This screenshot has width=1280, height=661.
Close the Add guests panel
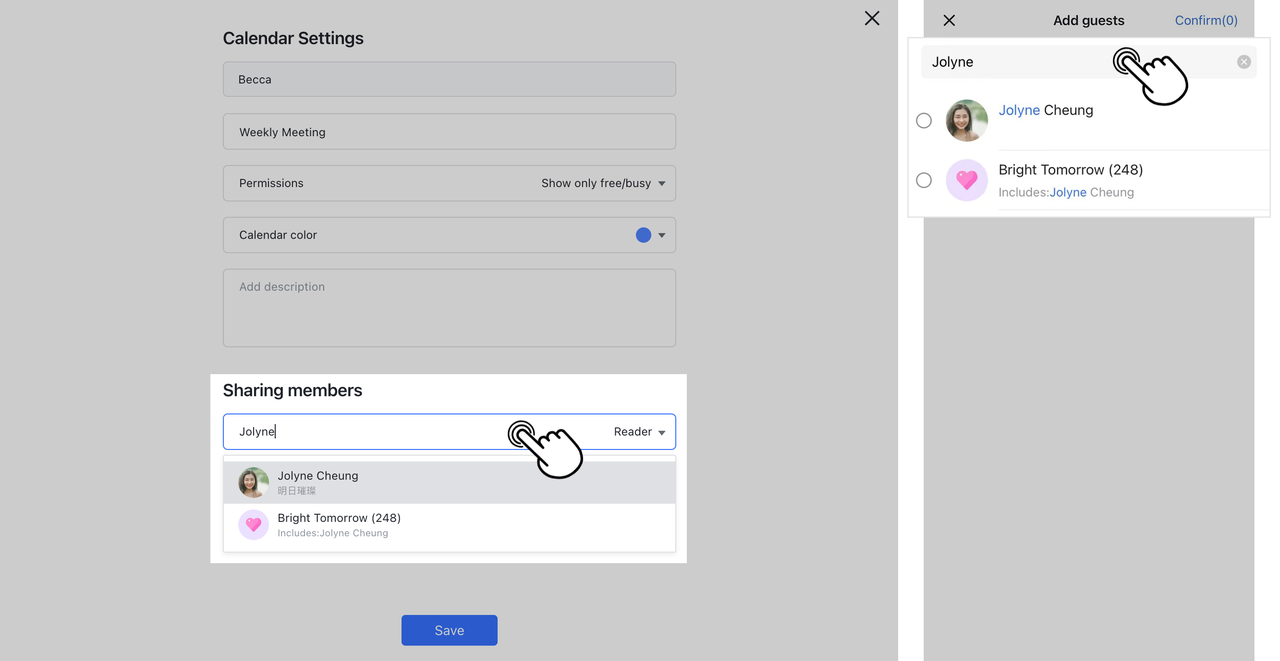click(949, 20)
